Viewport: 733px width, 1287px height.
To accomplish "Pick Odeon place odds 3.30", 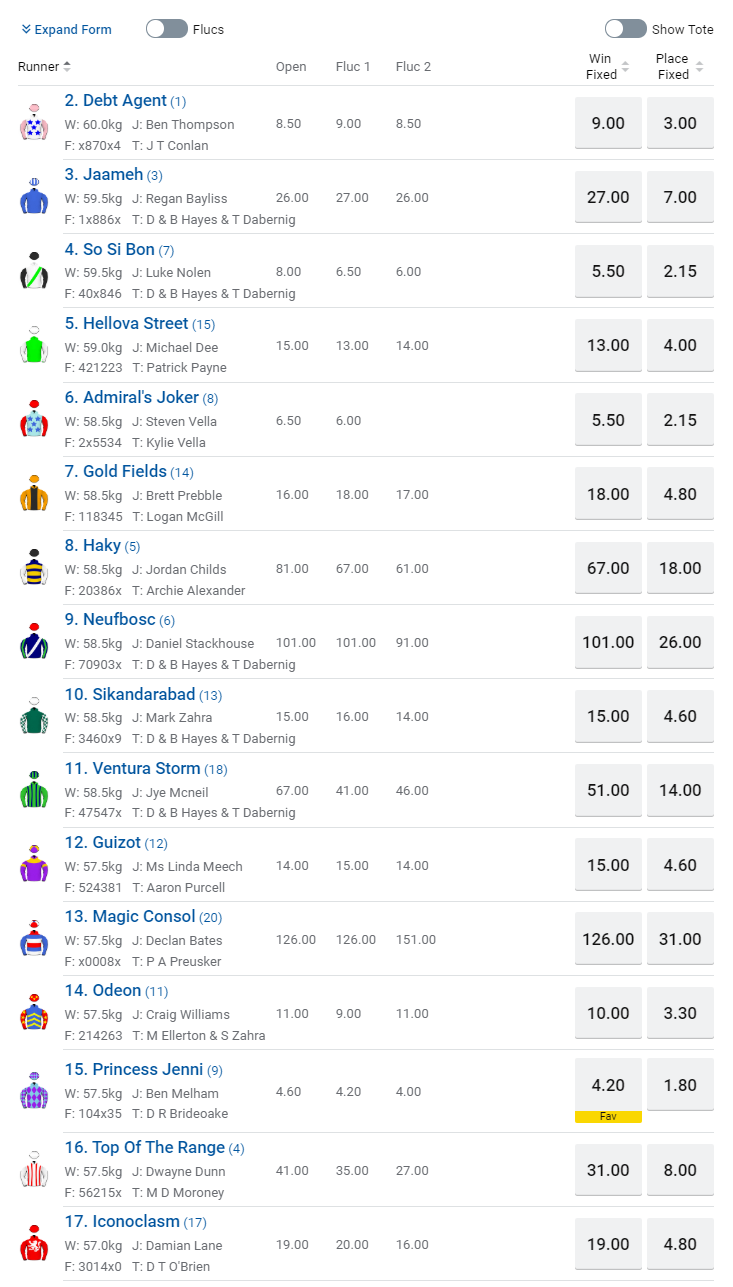I will [x=680, y=1013].
